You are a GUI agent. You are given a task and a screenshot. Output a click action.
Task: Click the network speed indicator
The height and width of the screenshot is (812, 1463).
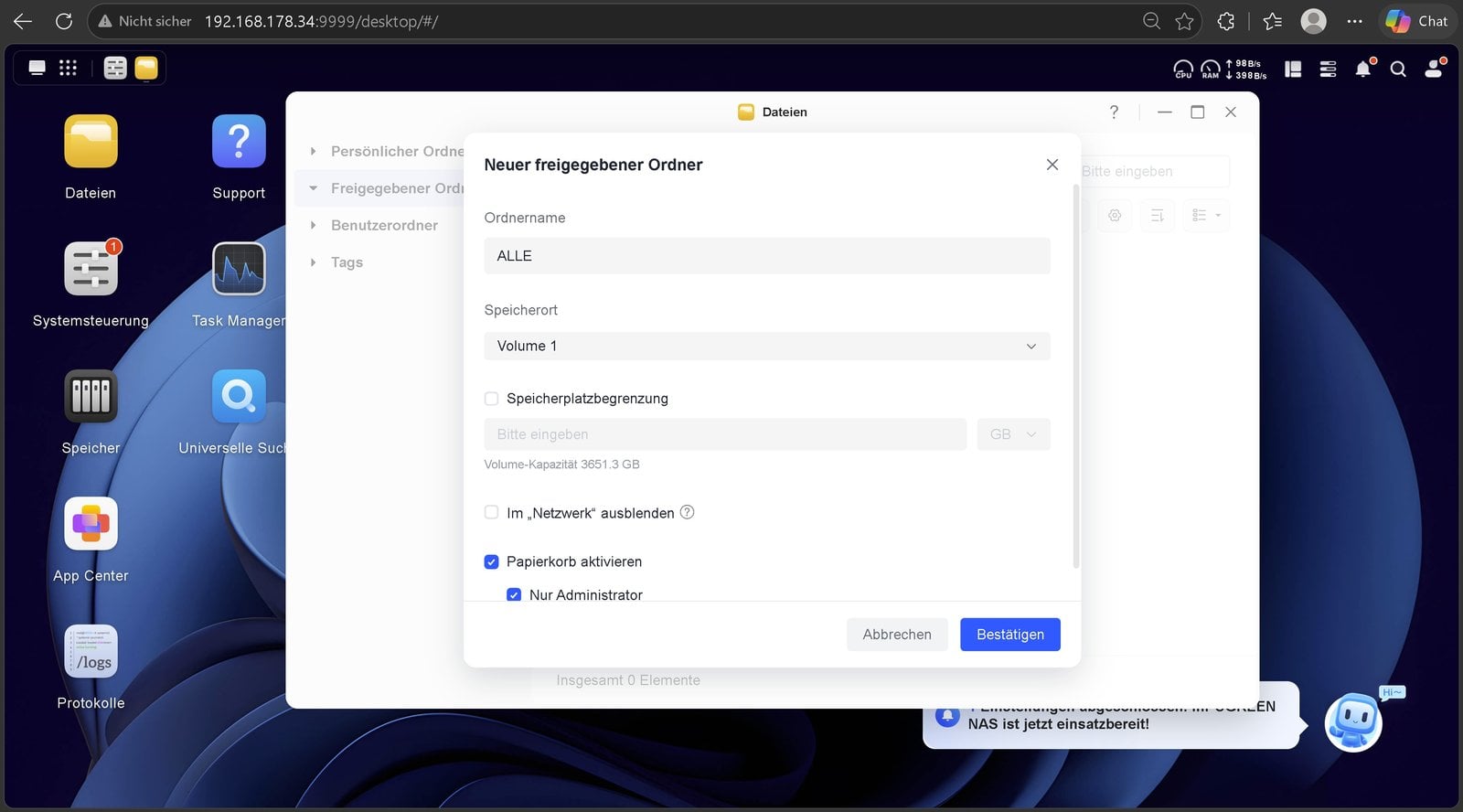click(1245, 69)
